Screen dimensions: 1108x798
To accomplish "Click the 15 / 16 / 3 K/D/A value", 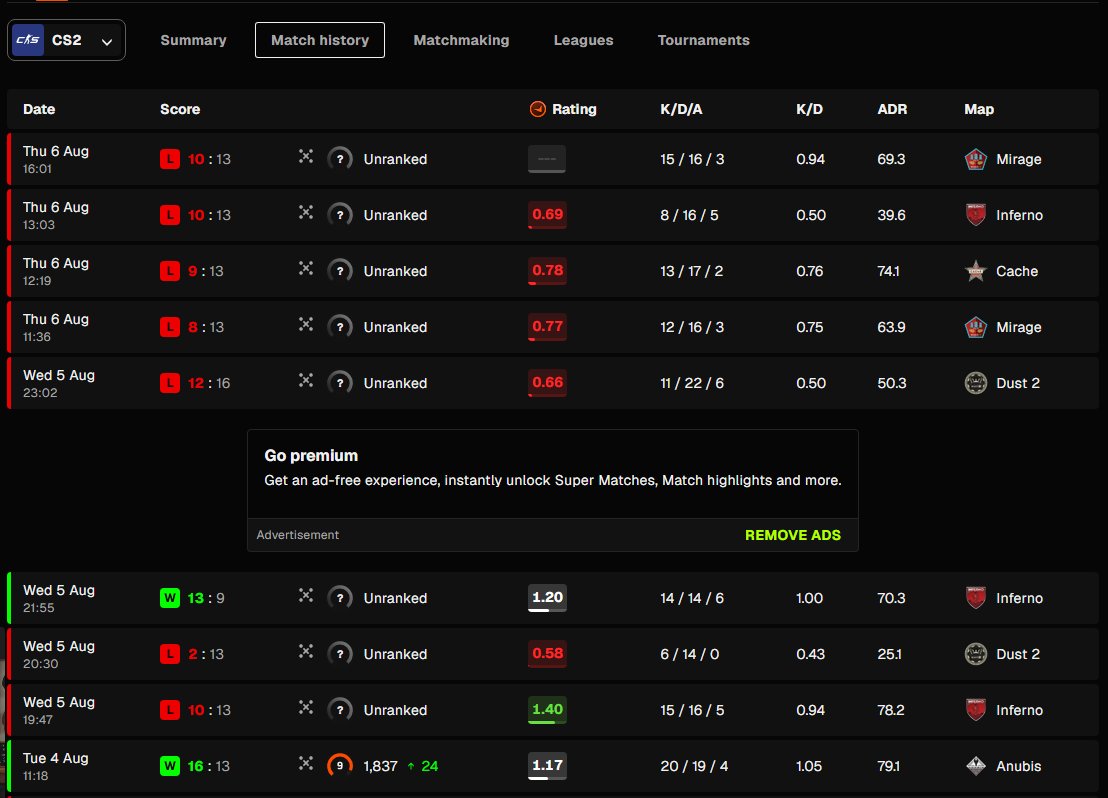I will point(692,159).
